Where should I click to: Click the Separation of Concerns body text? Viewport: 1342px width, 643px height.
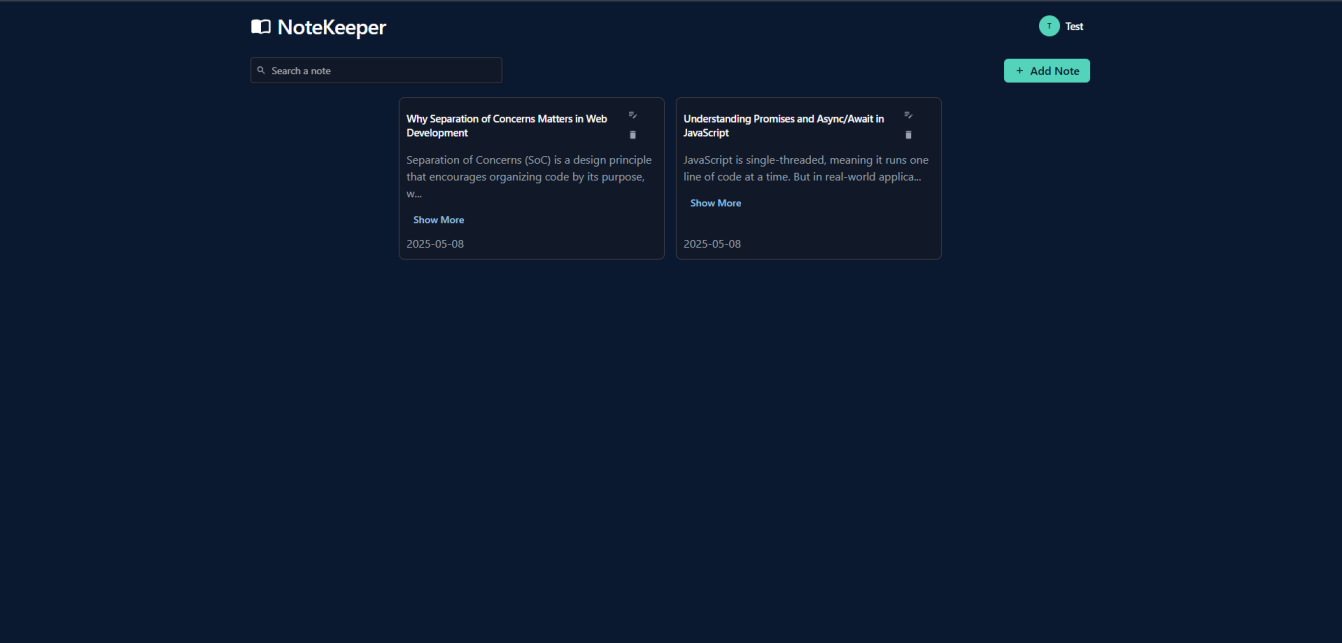tap(529, 177)
